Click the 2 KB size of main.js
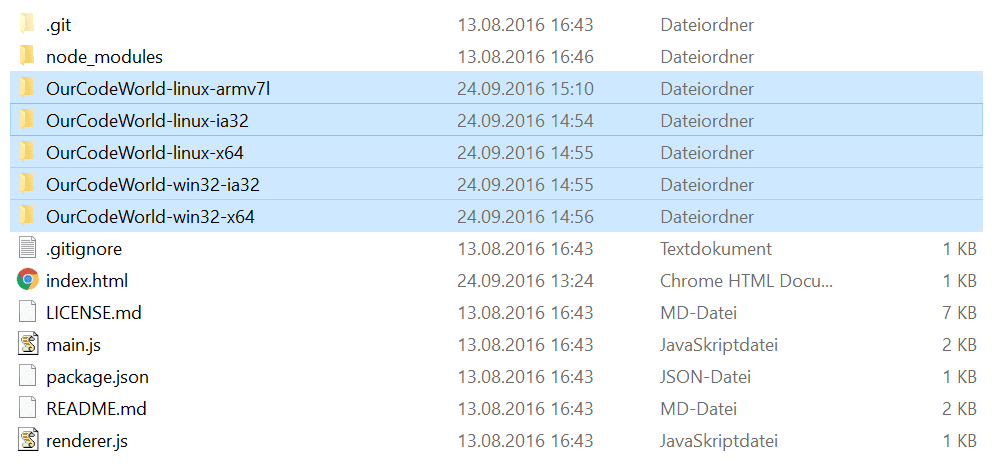Viewport: 992px width, 467px height. [x=959, y=345]
